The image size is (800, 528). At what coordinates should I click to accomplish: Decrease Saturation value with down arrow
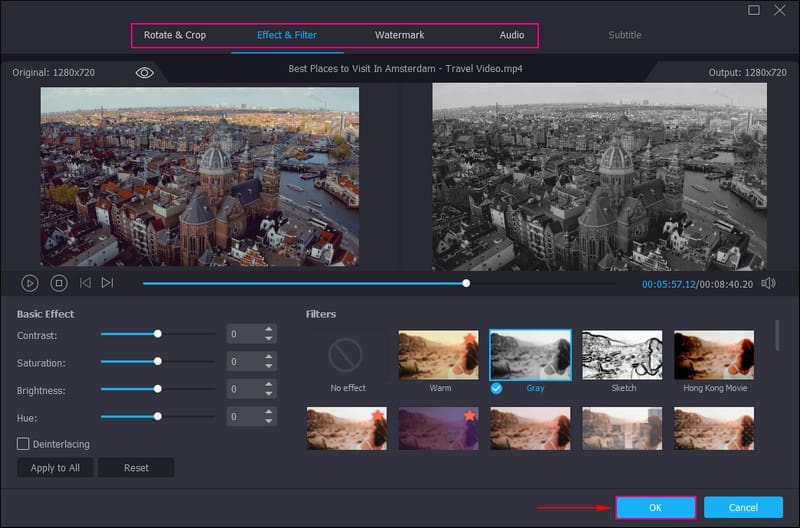268,366
